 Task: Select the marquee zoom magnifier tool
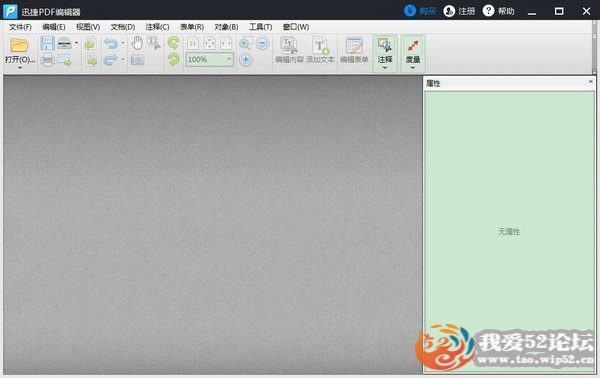[245, 43]
